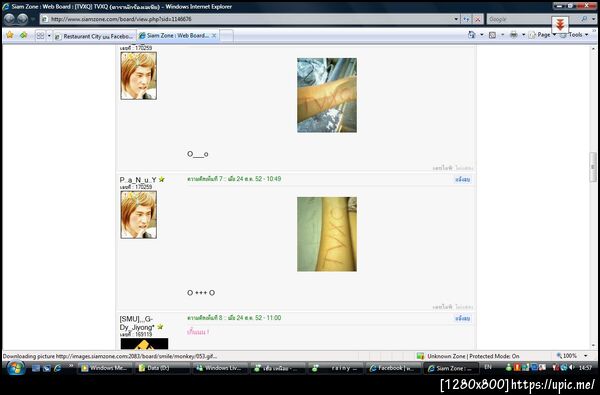Click the "O +++ O" text in post 7
The image size is (600, 395).
[x=201, y=293]
